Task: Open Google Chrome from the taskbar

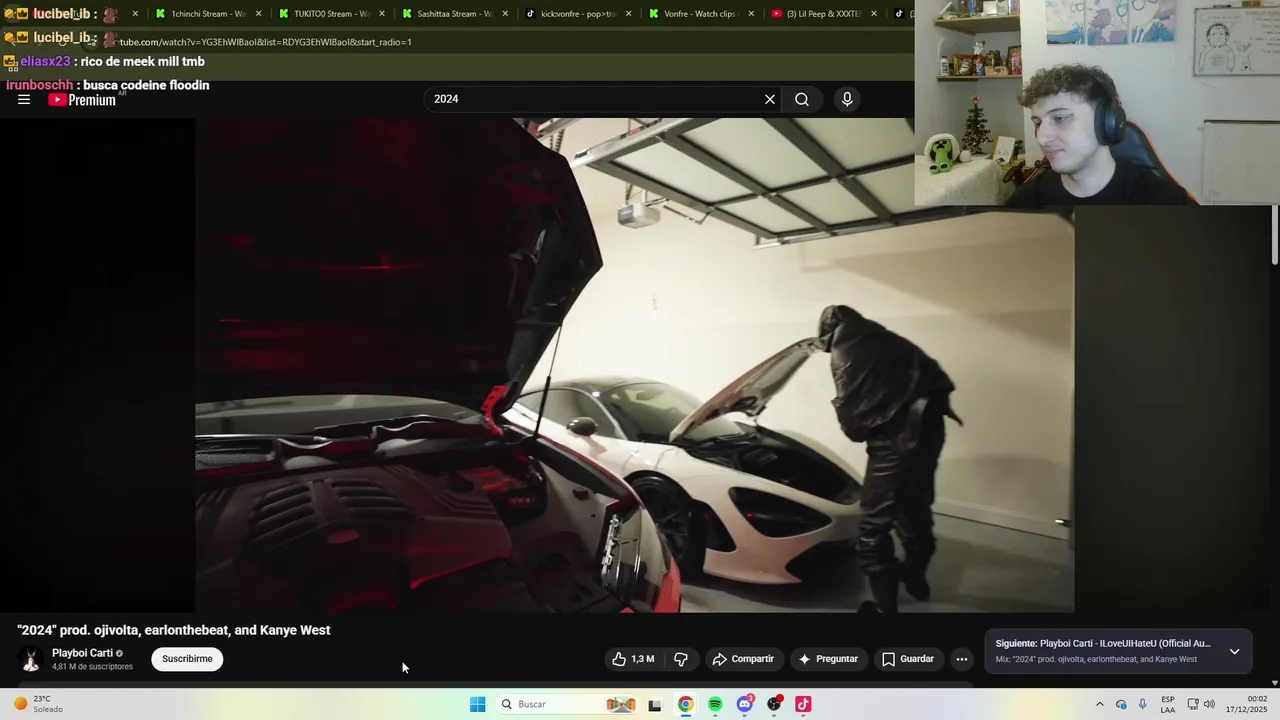Action: [685, 704]
